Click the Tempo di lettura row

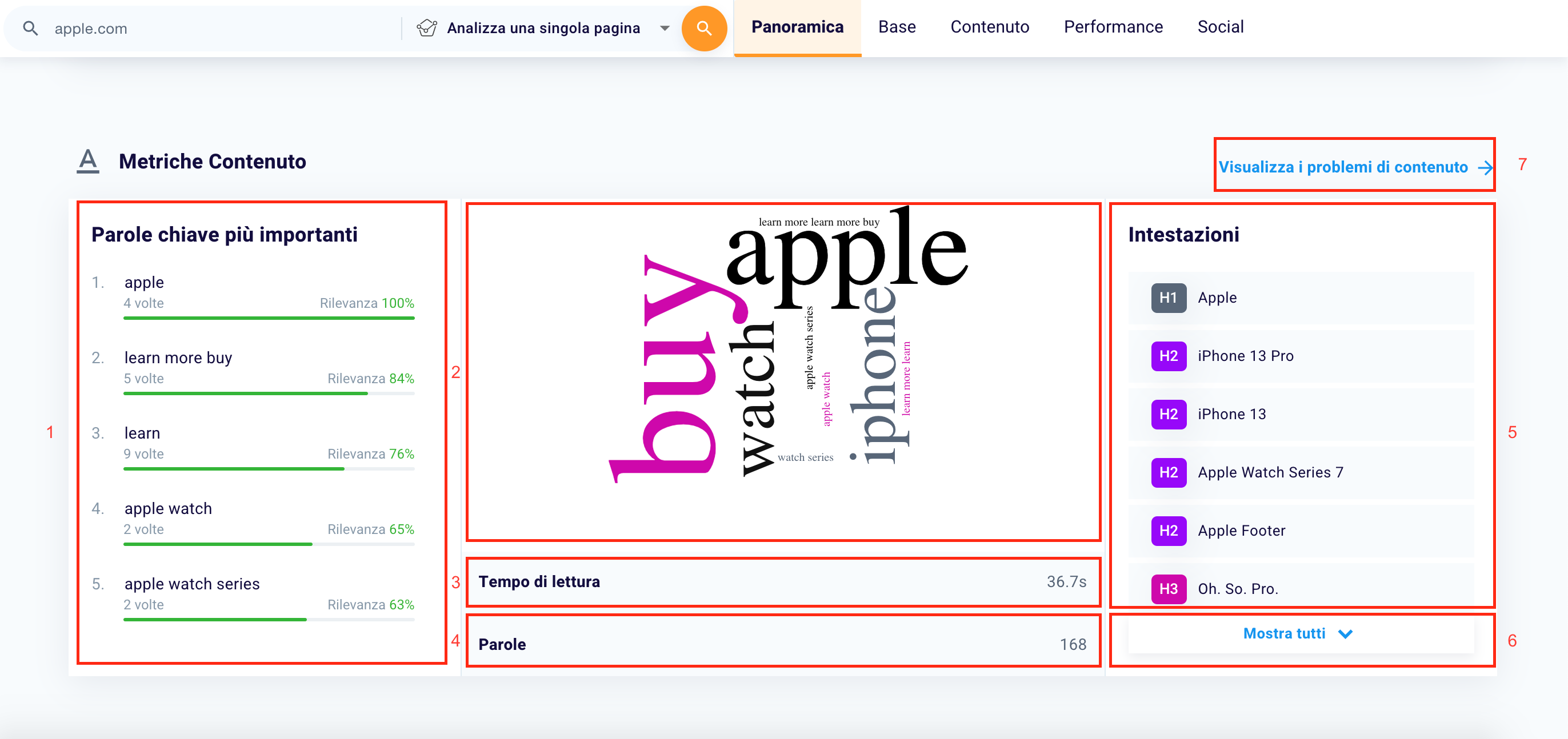(783, 582)
